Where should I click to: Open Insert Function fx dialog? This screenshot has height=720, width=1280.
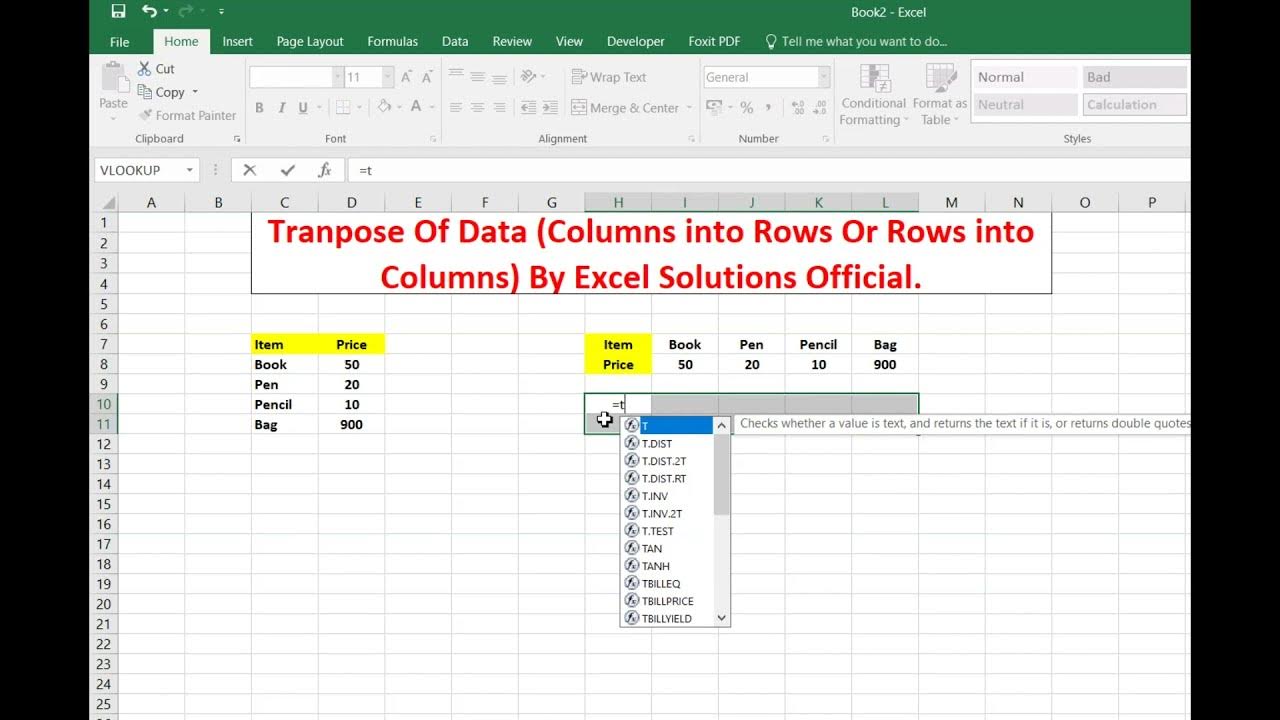pyautogui.click(x=324, y=170)
